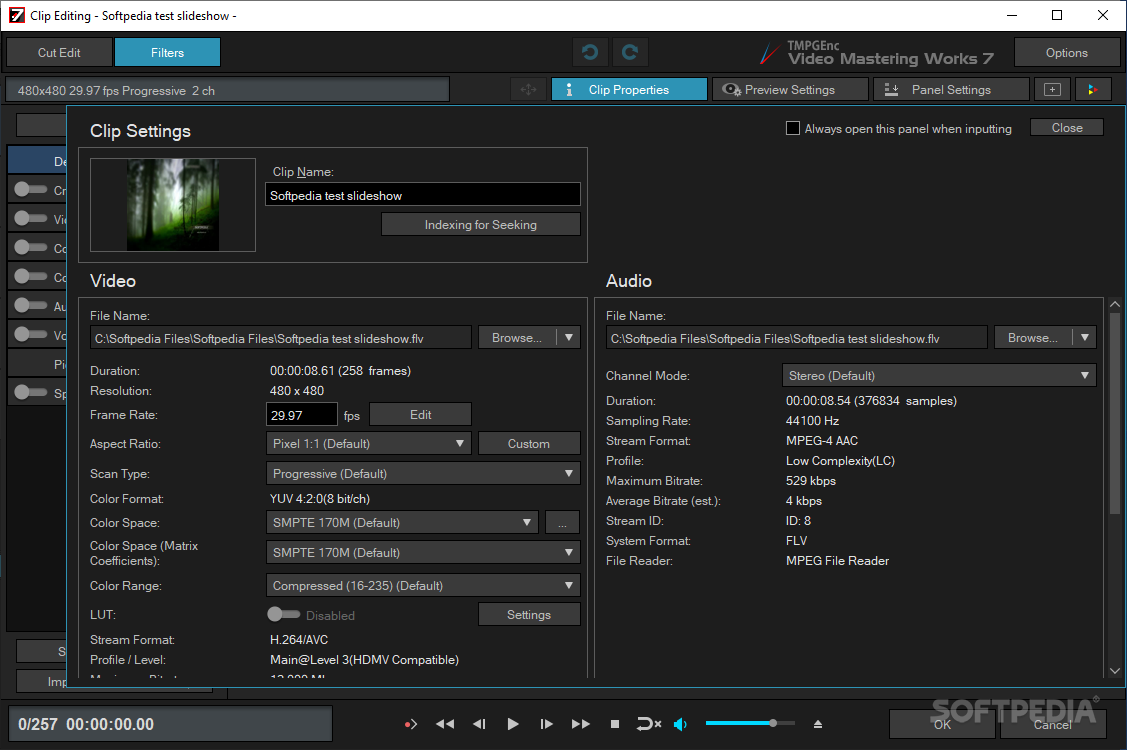Image resolution: width=1127 pixels, height=750 pixels.
Task: Check Always open this panel when inputting
Action: coord(793,129)
